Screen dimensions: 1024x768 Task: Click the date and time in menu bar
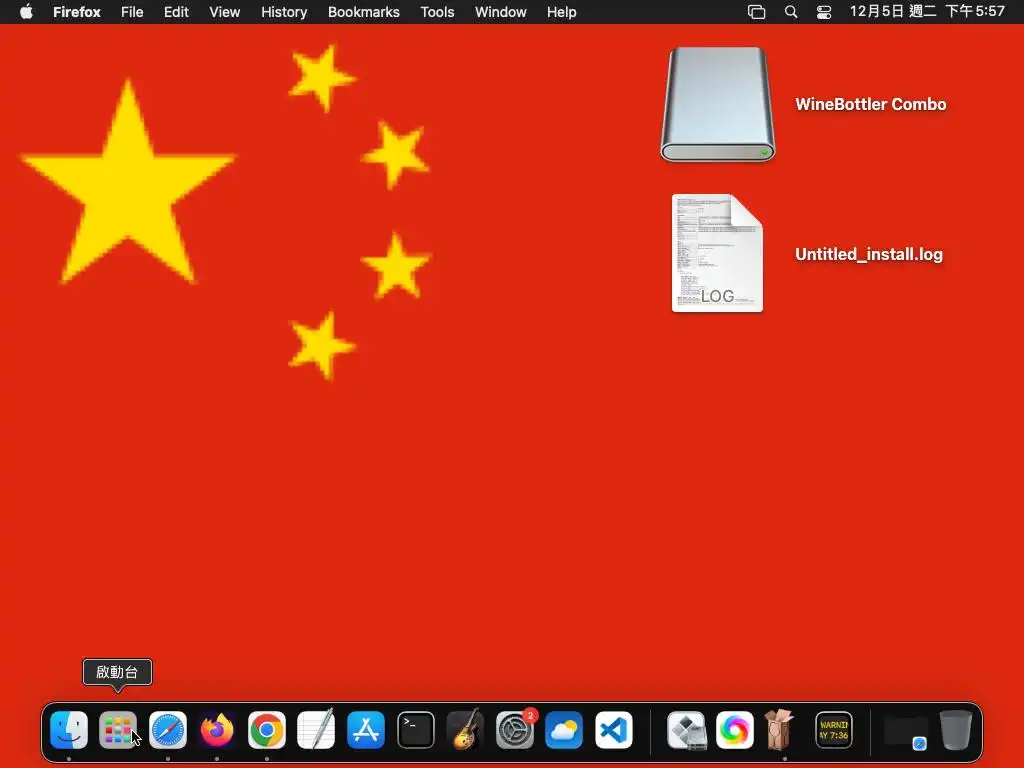click(927, 11)
